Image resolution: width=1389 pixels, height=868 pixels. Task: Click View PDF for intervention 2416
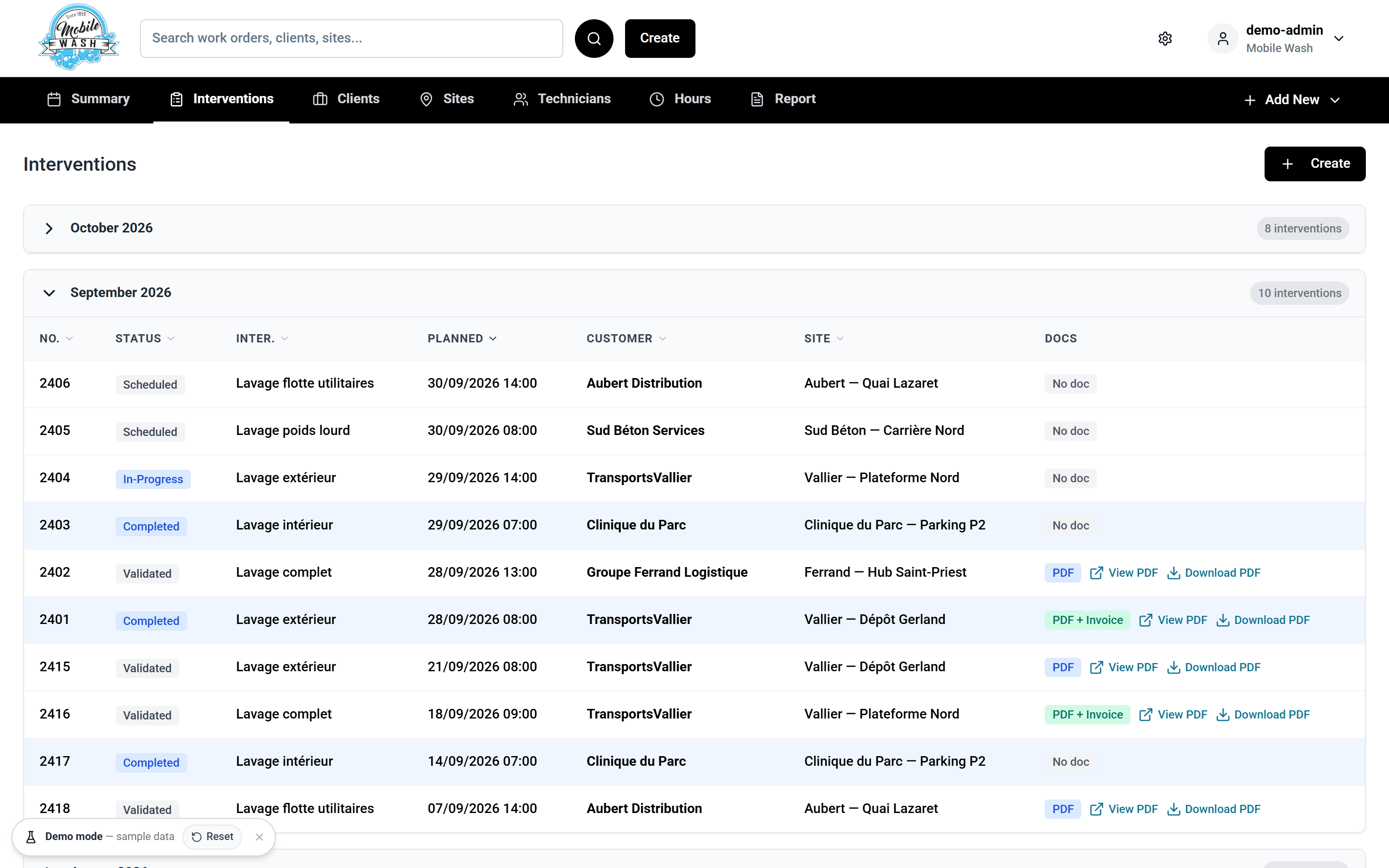coord(1173,715)
